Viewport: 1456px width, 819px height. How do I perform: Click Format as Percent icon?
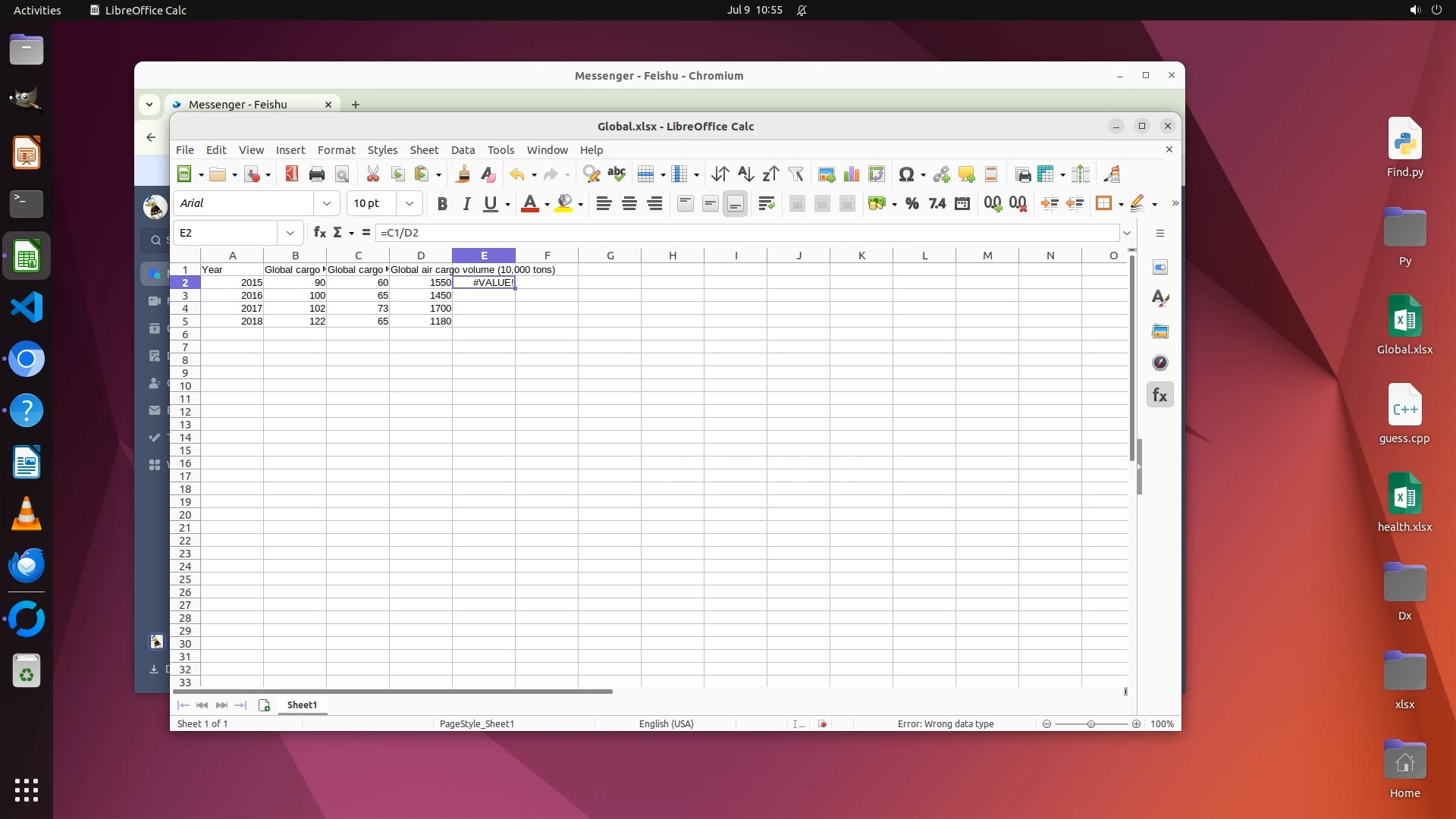[912, 203]
